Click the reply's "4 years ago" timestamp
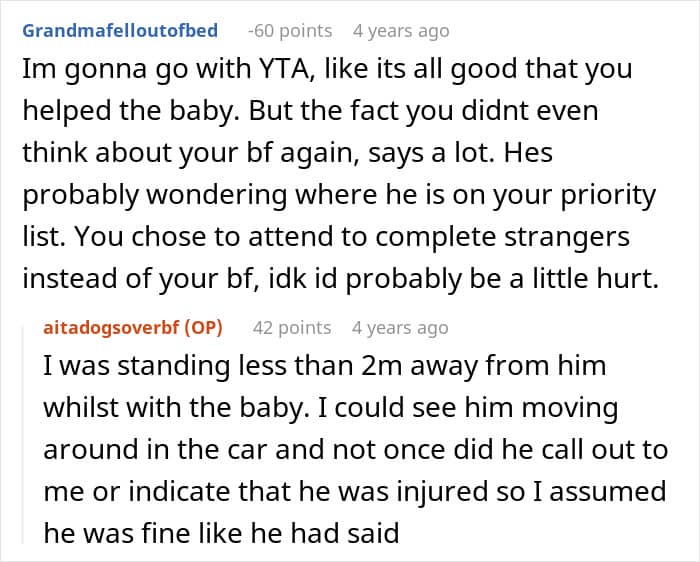The width and height of the screenshot is (700, 562). pos(400,327)
